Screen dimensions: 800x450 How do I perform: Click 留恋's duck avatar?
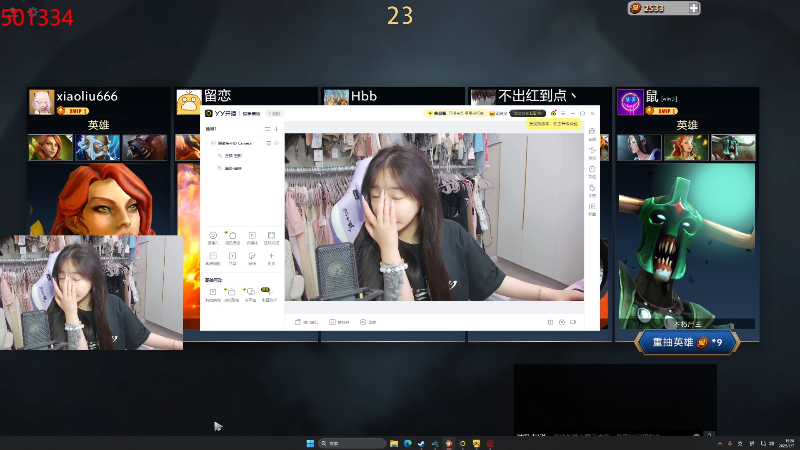click(x=189, y=102)
